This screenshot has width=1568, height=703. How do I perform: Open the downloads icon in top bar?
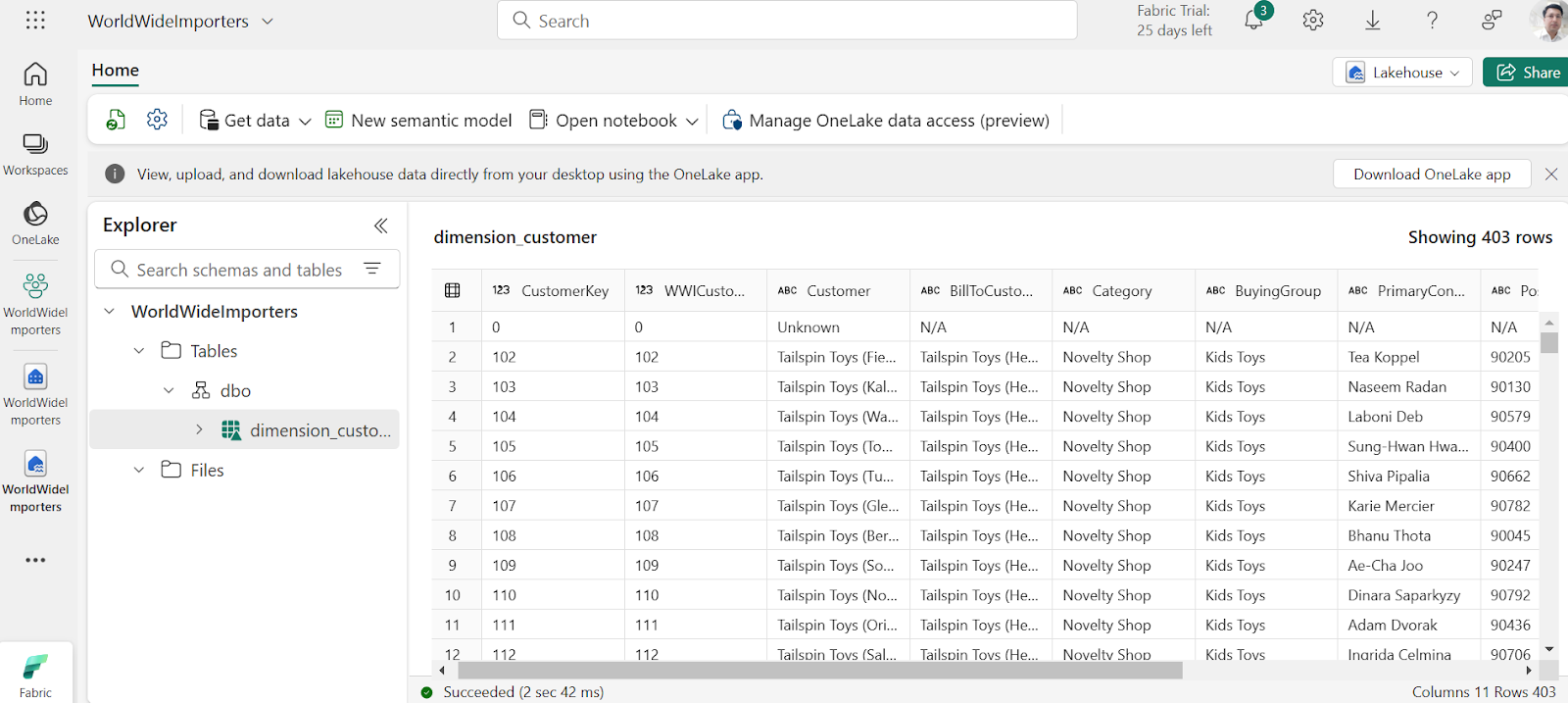tap(1373, 21)
